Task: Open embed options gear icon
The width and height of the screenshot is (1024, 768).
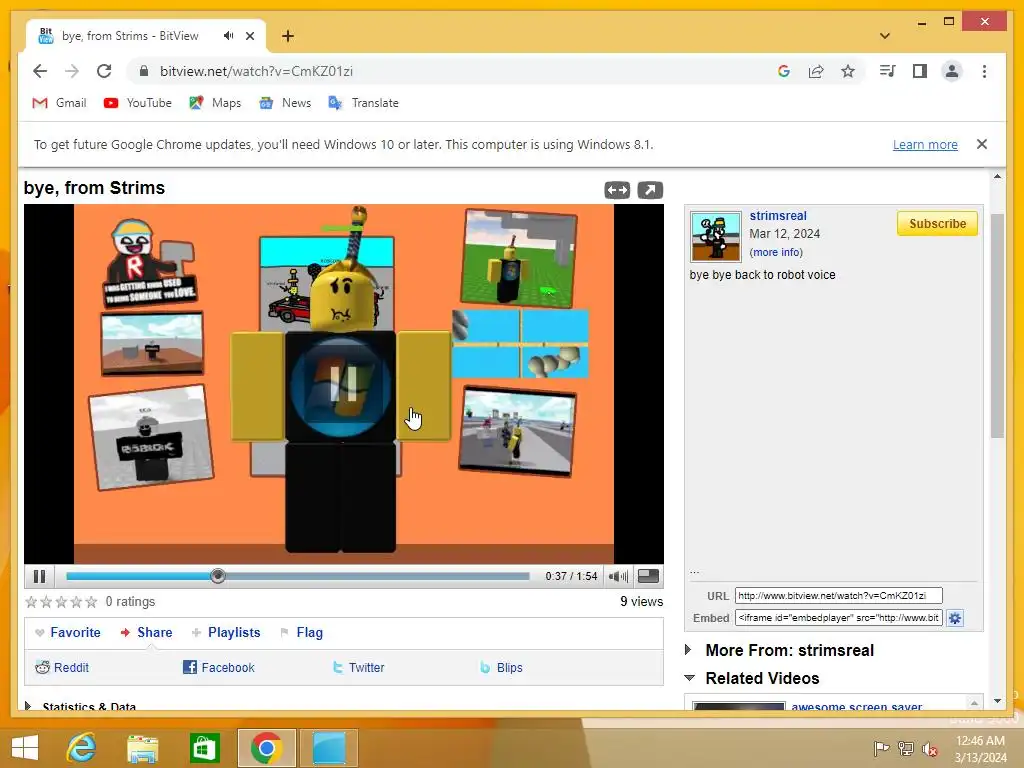Action: [x=955, y=618]
